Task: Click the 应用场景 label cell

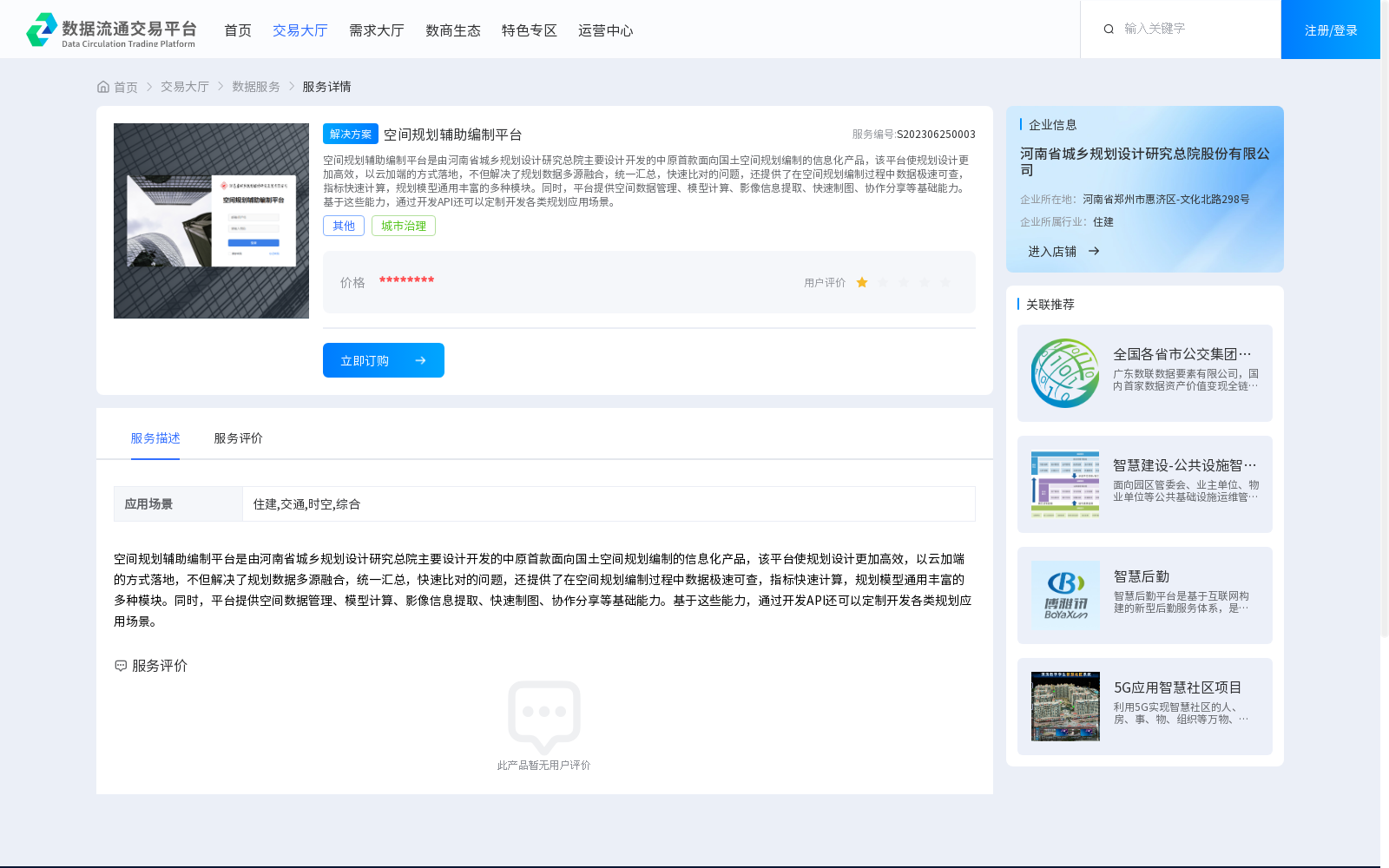Action: [x=179, y=504]
